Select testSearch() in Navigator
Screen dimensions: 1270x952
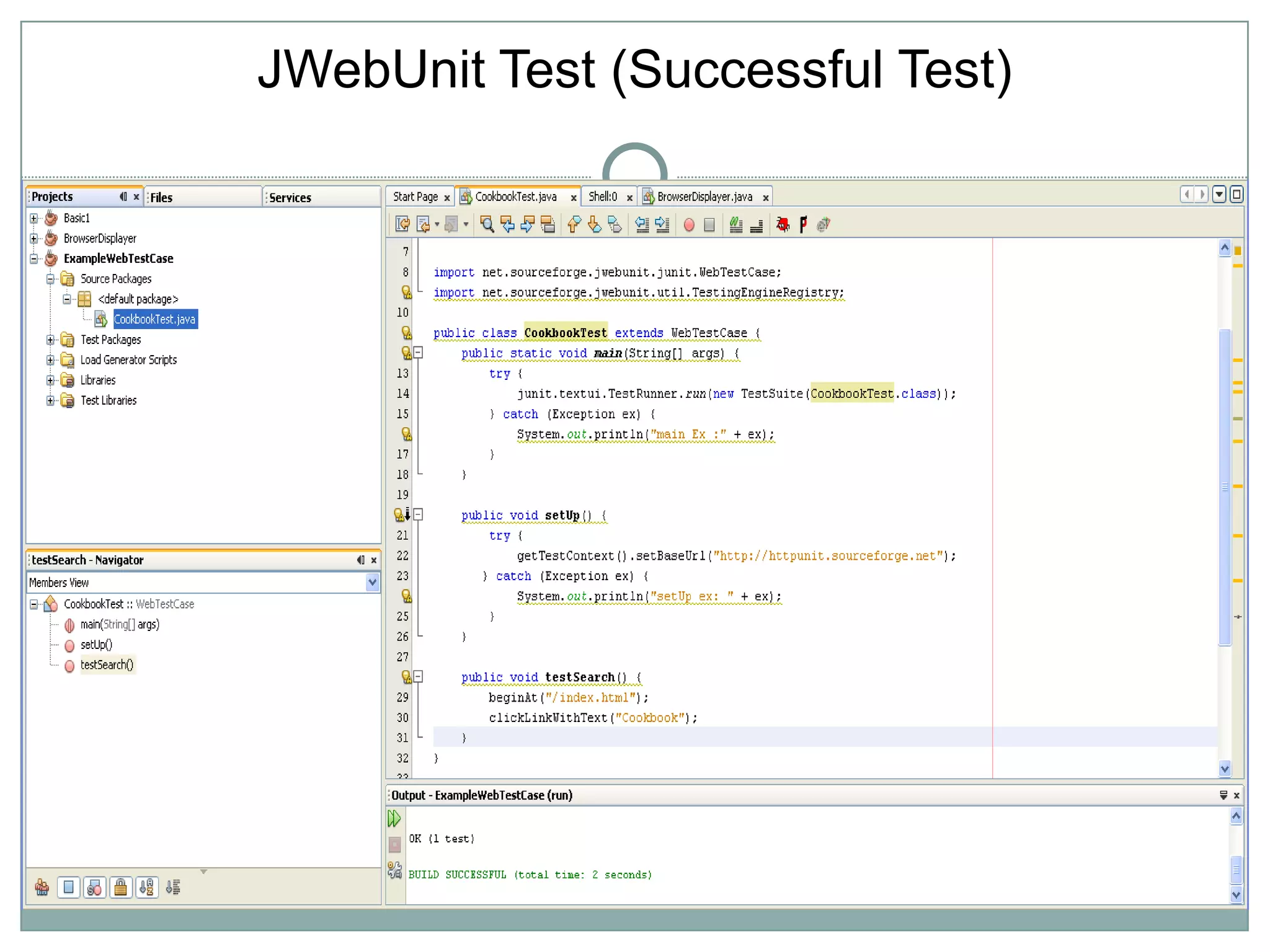click(x=107, y=665)
